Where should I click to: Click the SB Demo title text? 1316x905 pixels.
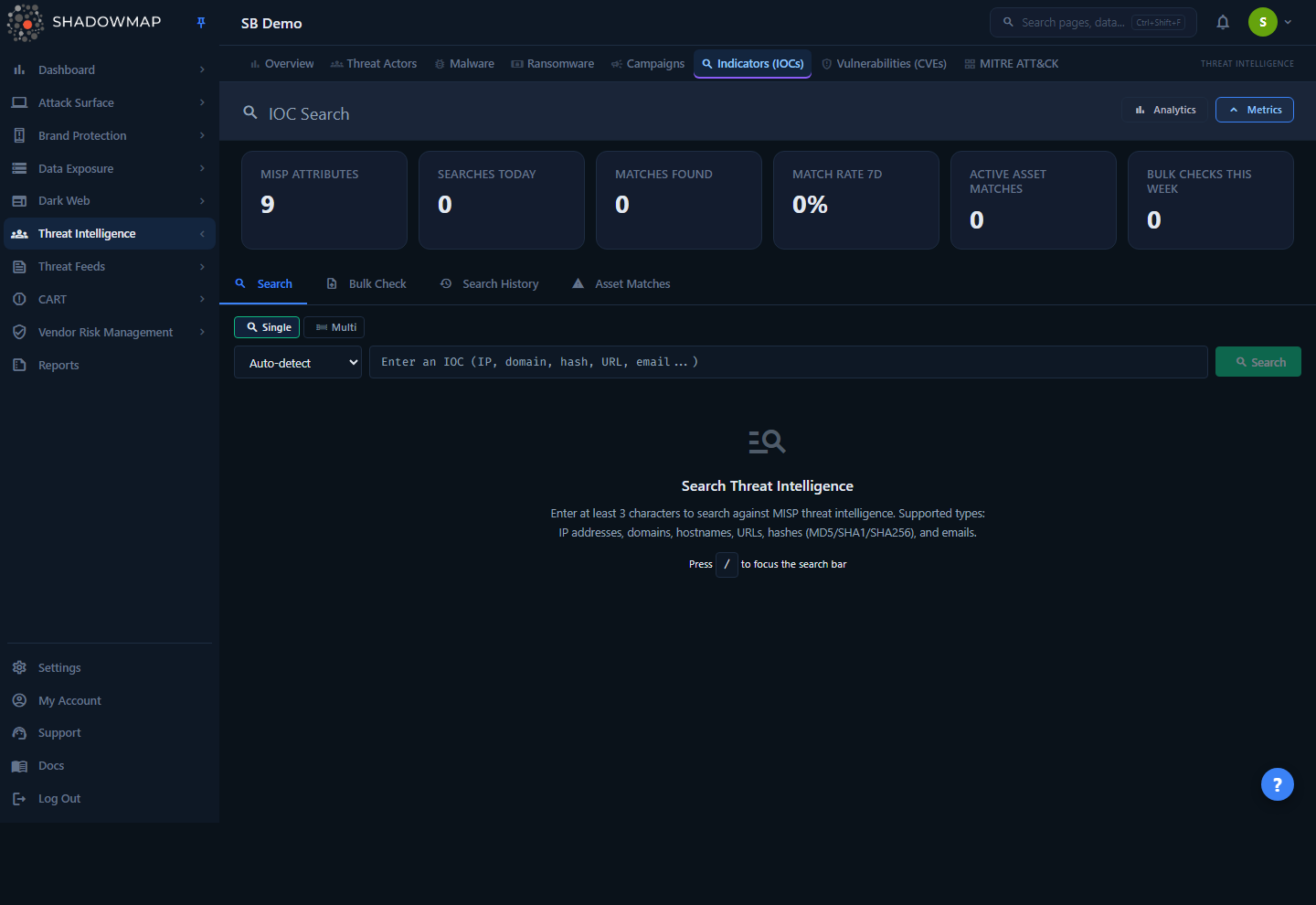click(271, 23)
